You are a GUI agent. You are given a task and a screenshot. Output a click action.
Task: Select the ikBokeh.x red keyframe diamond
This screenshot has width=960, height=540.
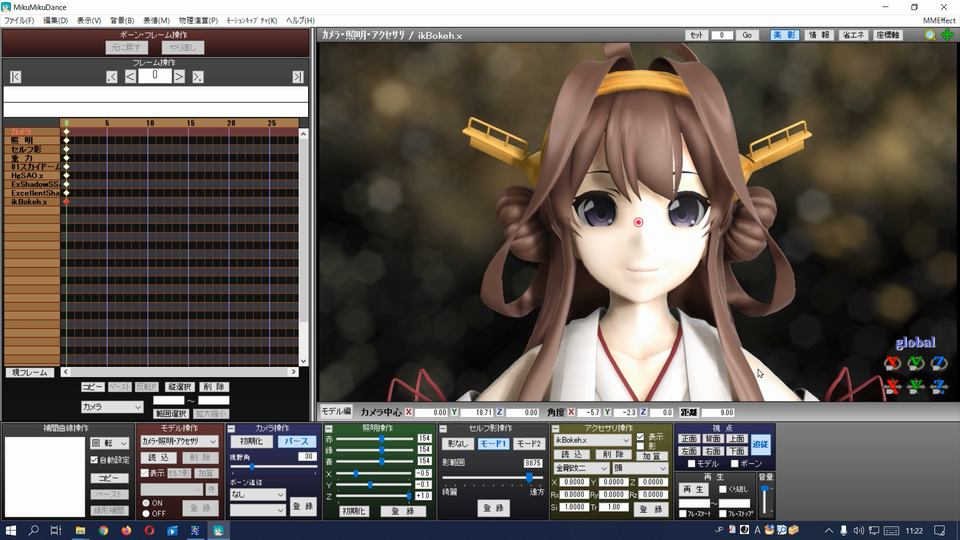tap(66, 201)
